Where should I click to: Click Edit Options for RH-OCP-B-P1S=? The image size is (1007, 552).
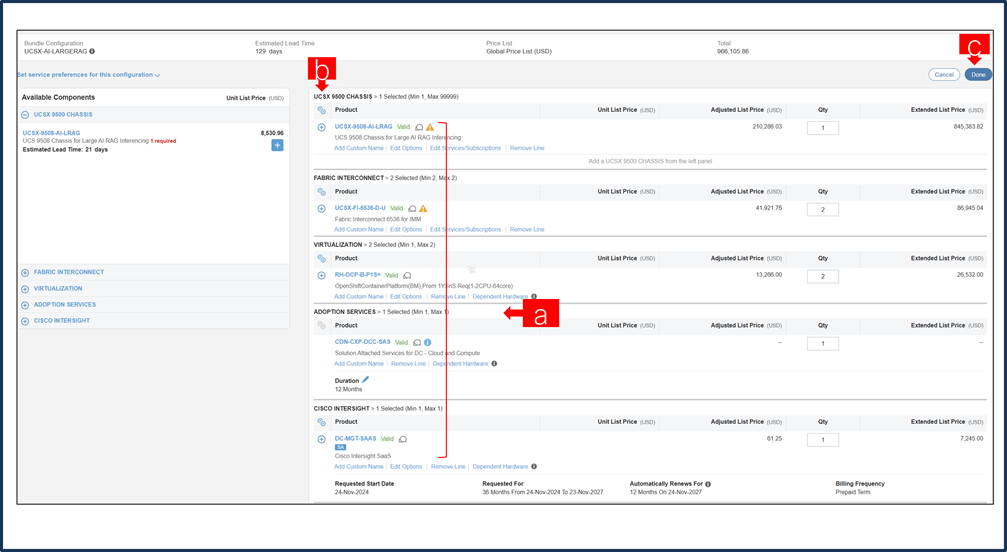pos(406,297)
